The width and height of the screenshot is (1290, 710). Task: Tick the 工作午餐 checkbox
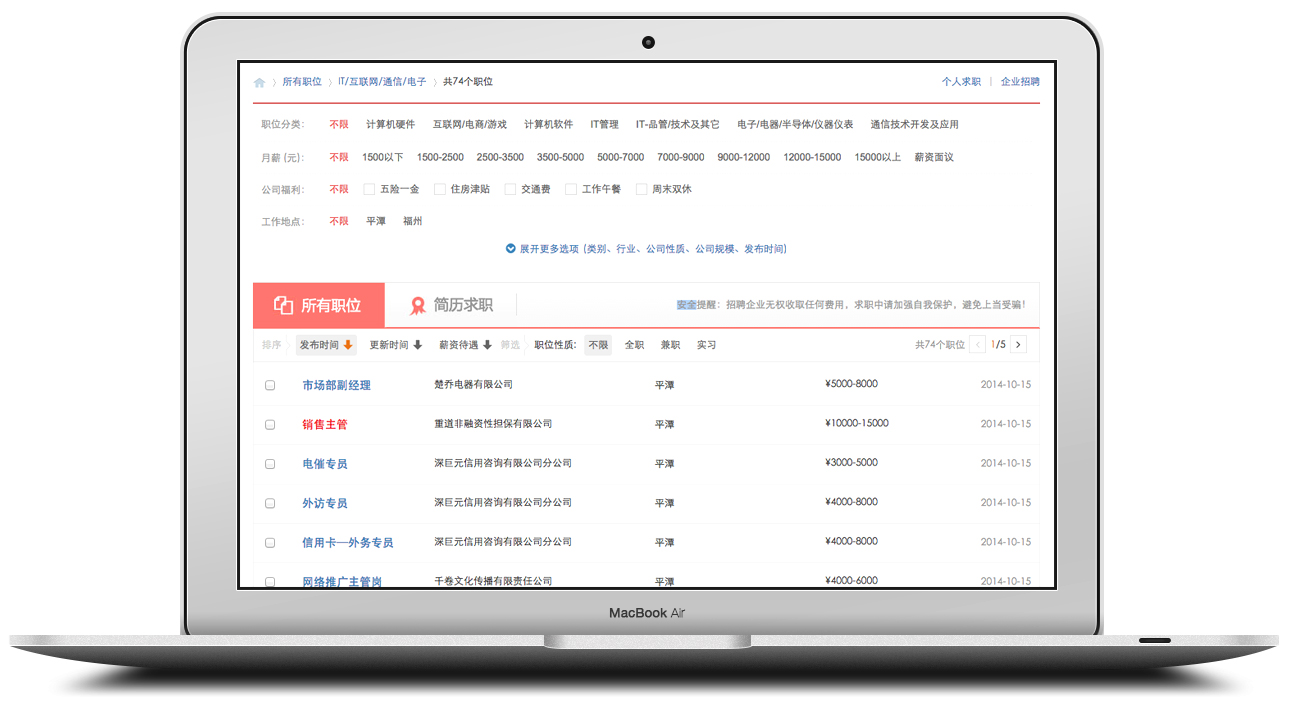pos(571,189)
